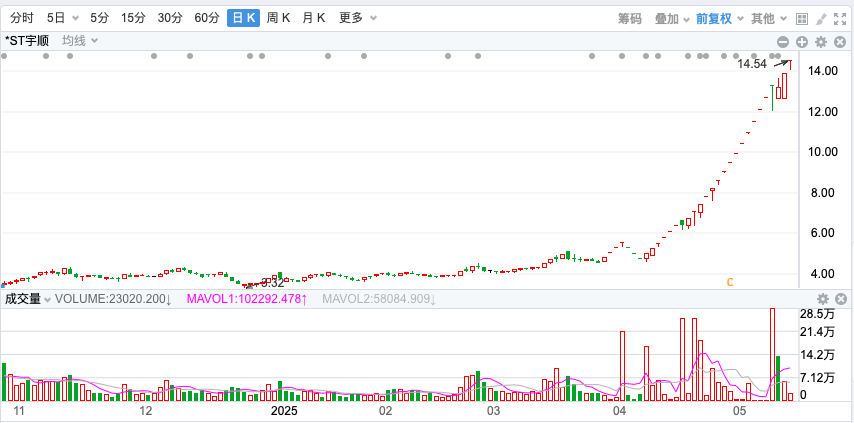
Task: Switch to 月K monthly chart
Action: click(314, 18)
